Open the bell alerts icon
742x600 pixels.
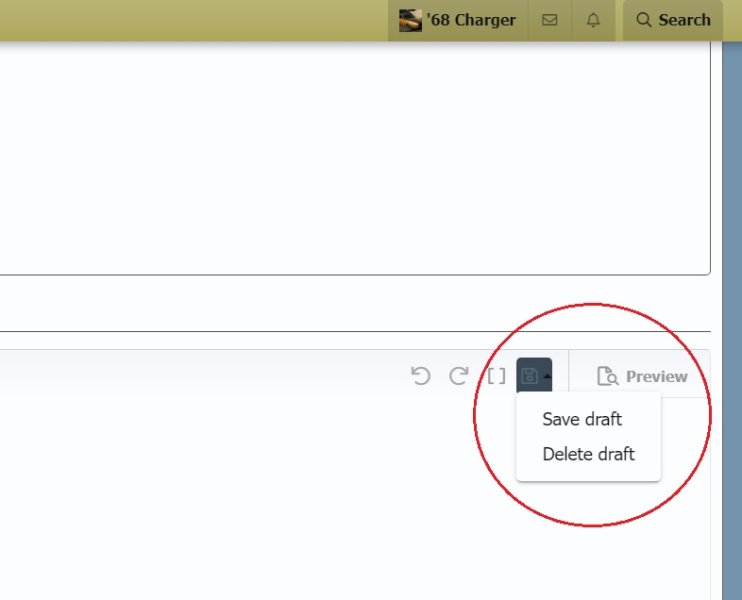(593, 20)
